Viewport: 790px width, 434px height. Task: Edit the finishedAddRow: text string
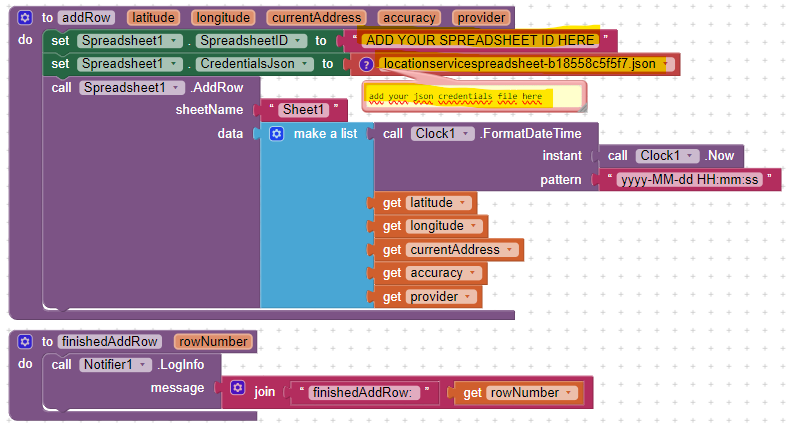[x=362, y=393]
